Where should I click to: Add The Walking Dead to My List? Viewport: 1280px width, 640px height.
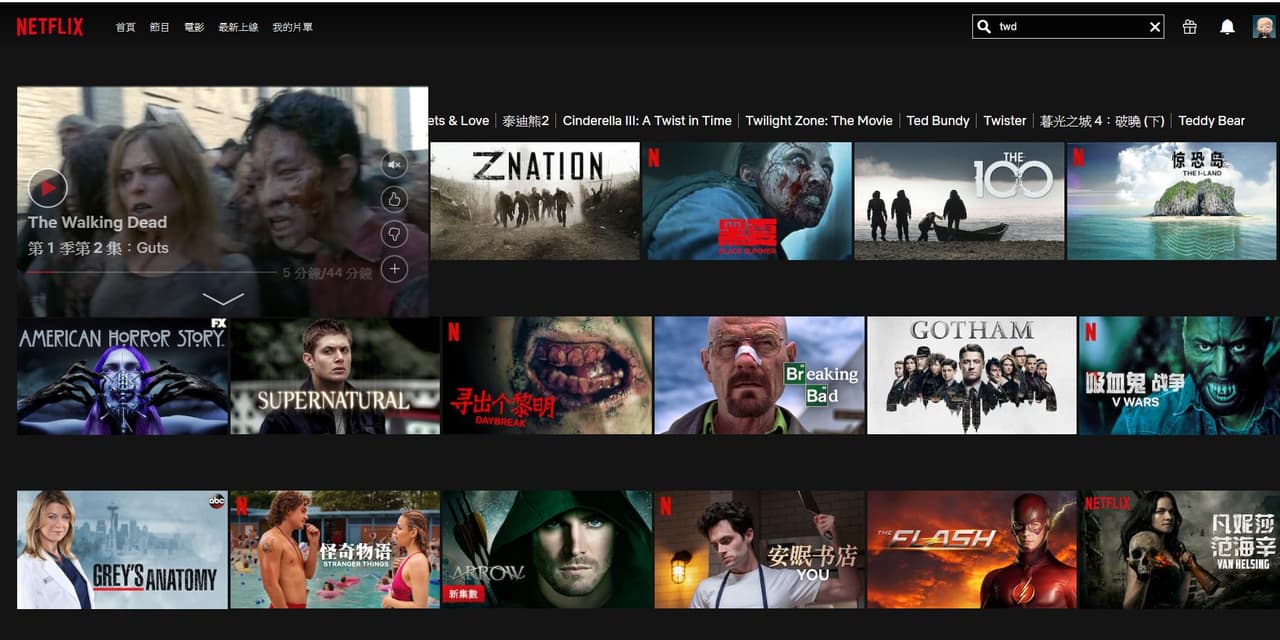394,269
